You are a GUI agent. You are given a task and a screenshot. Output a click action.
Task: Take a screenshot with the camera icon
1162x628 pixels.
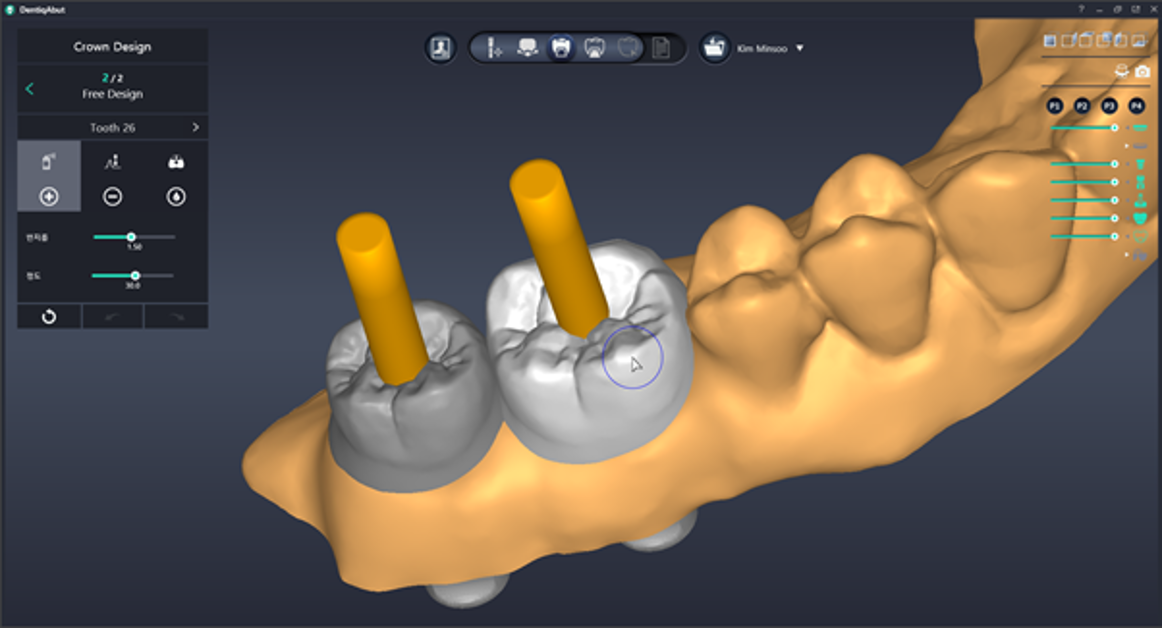1142,72
